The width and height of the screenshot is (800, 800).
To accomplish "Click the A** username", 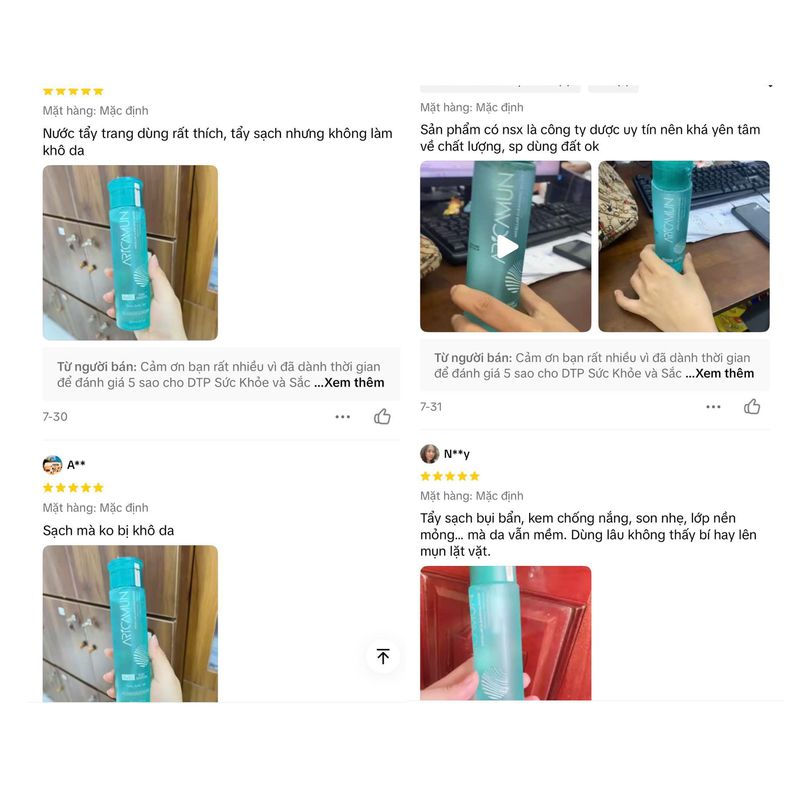I will (x=76, y=465).
